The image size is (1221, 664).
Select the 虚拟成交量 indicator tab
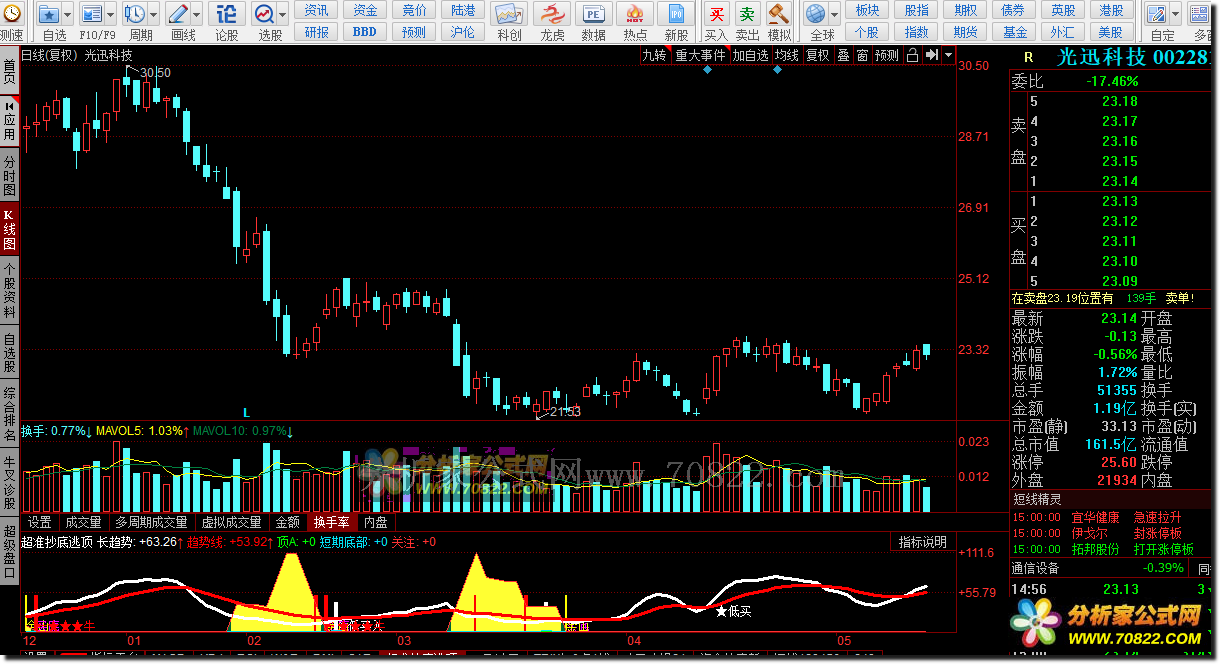[232, 522]
